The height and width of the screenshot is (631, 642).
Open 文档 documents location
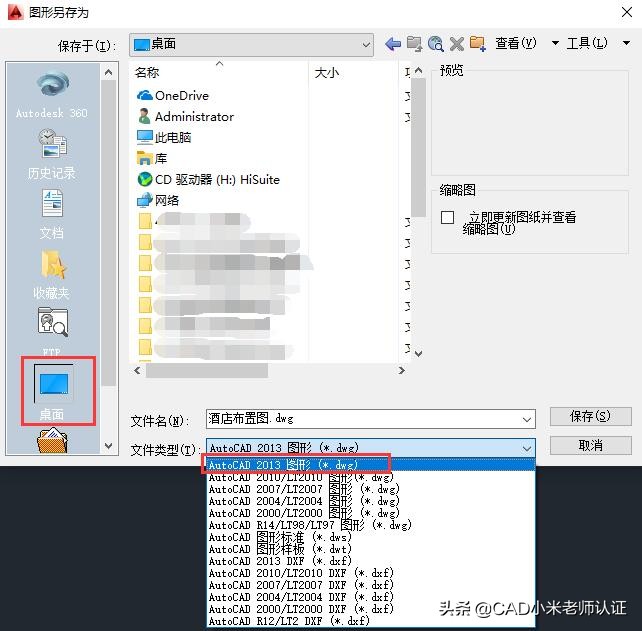(52, 215)
